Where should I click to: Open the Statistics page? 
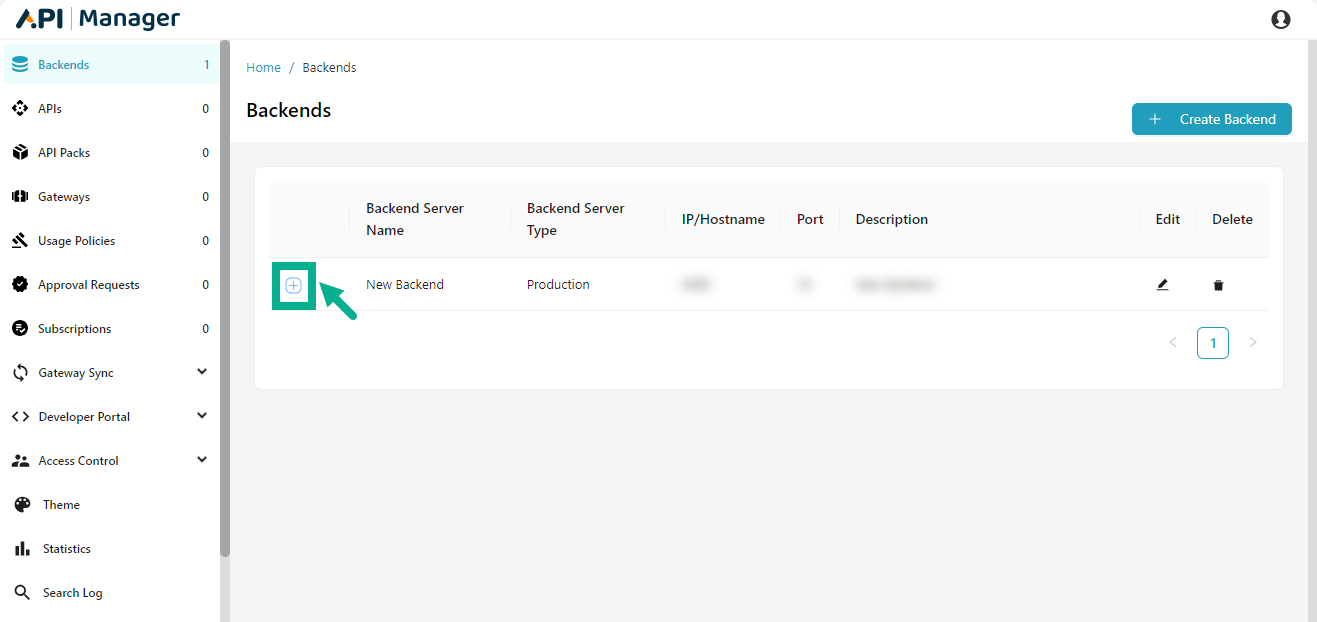point(66,549)
